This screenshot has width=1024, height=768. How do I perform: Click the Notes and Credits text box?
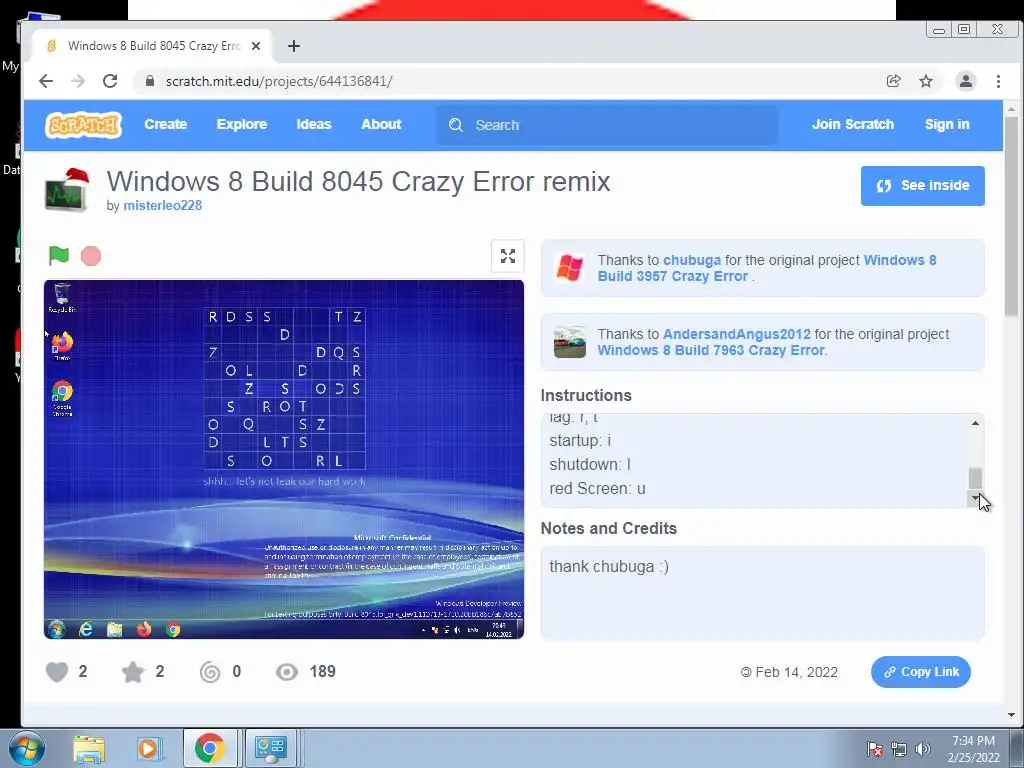click(x=762, y=593)
